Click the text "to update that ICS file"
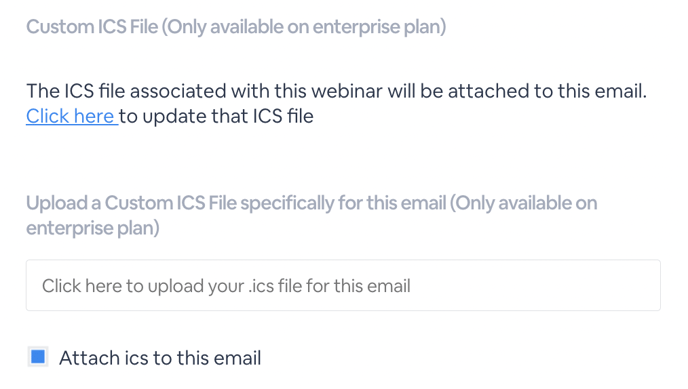The image size is (688, 389). (x=216, y=117)
